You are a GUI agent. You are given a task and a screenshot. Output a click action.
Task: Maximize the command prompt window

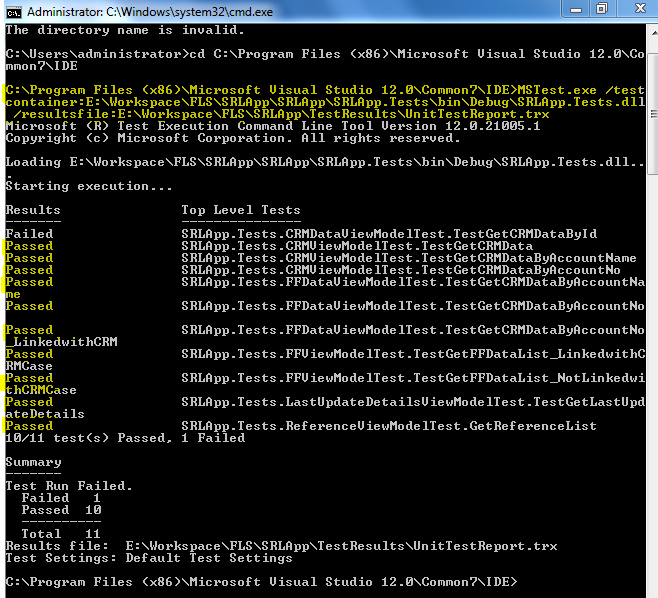click(x=602, y=8)
